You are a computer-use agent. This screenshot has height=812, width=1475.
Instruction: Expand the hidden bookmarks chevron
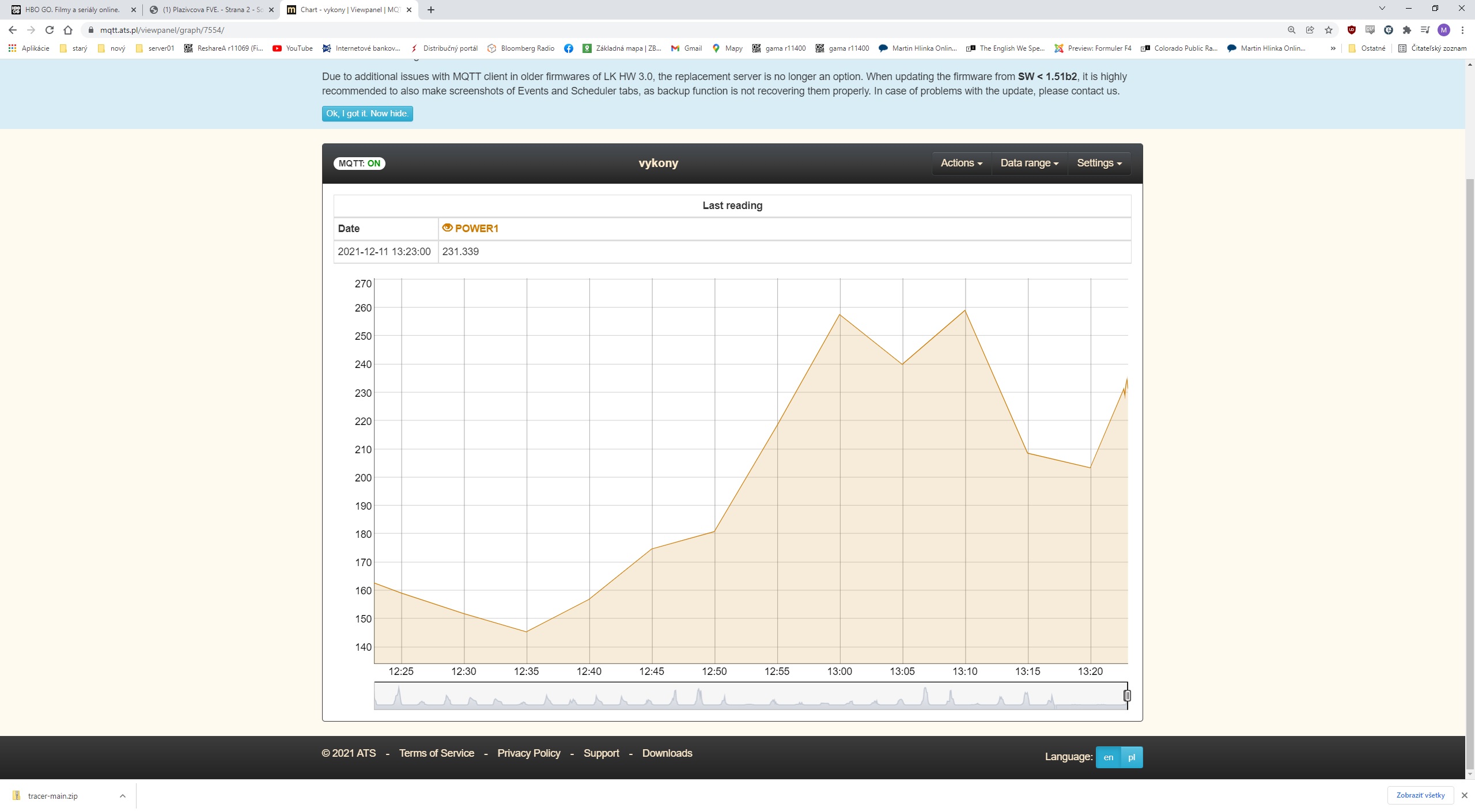point(1333,48)
